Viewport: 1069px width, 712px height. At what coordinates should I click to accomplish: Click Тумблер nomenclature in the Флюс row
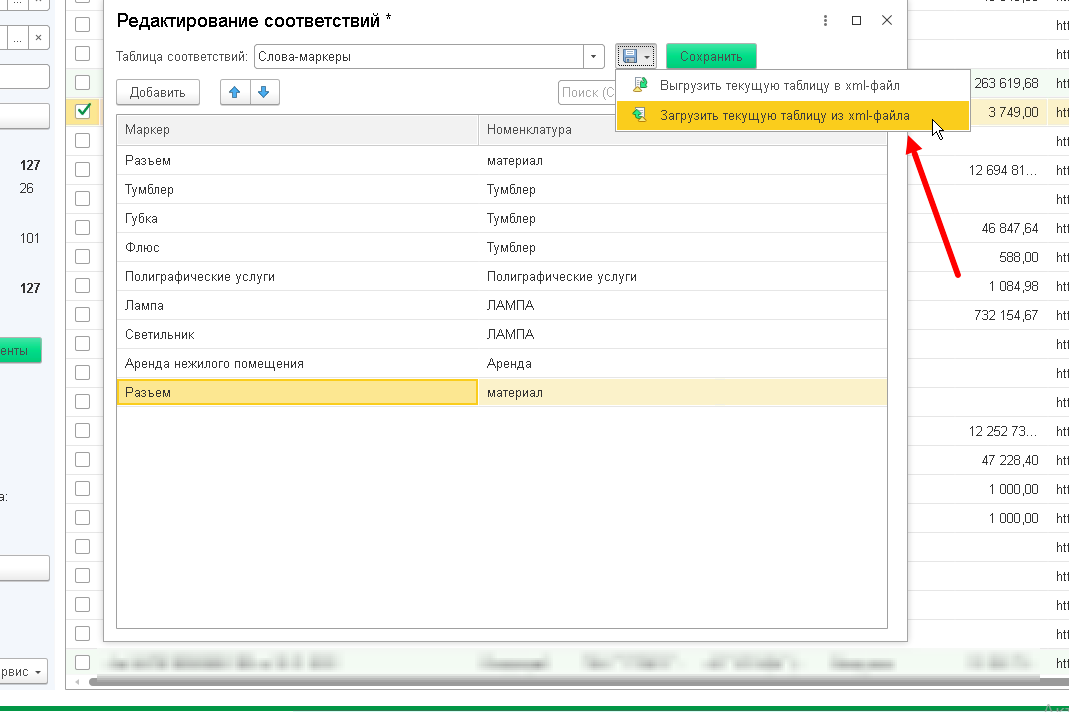[x=682, y=248]
